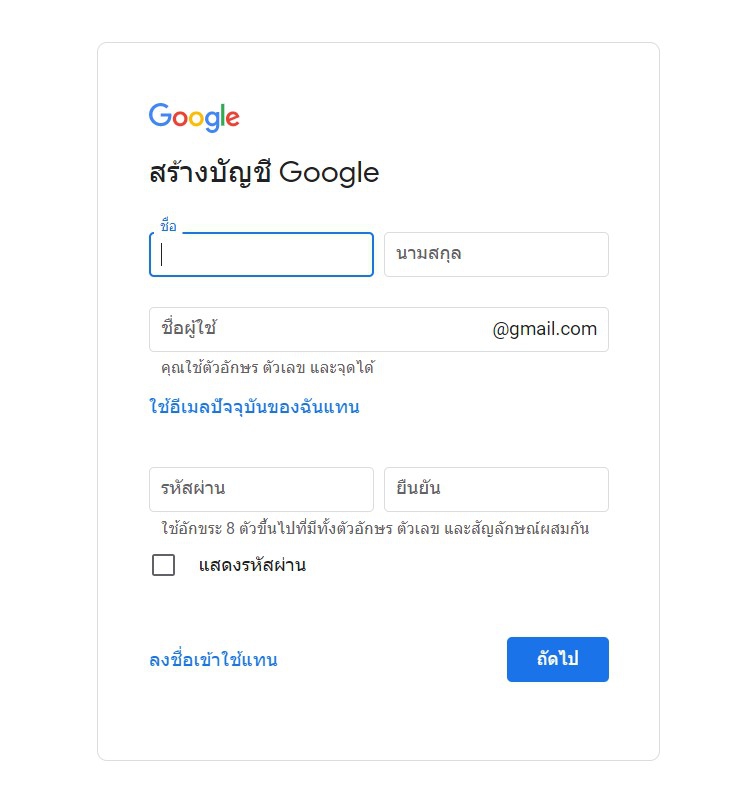Screen dimensions: 746x787
Task: Click the Google logo
Action: [194, 117]
